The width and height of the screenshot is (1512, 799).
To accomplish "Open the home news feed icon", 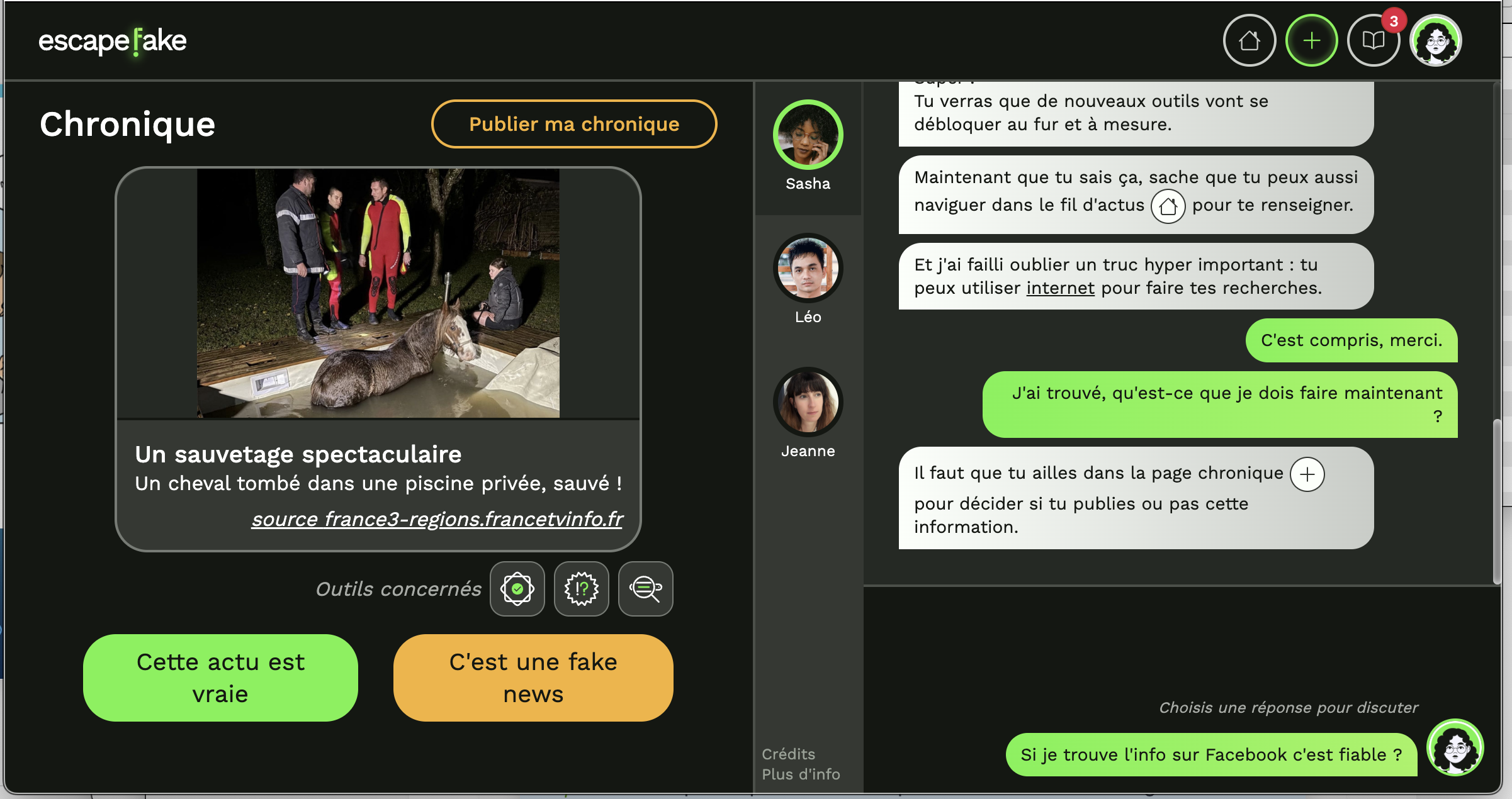I will [x=1249, y=41].
